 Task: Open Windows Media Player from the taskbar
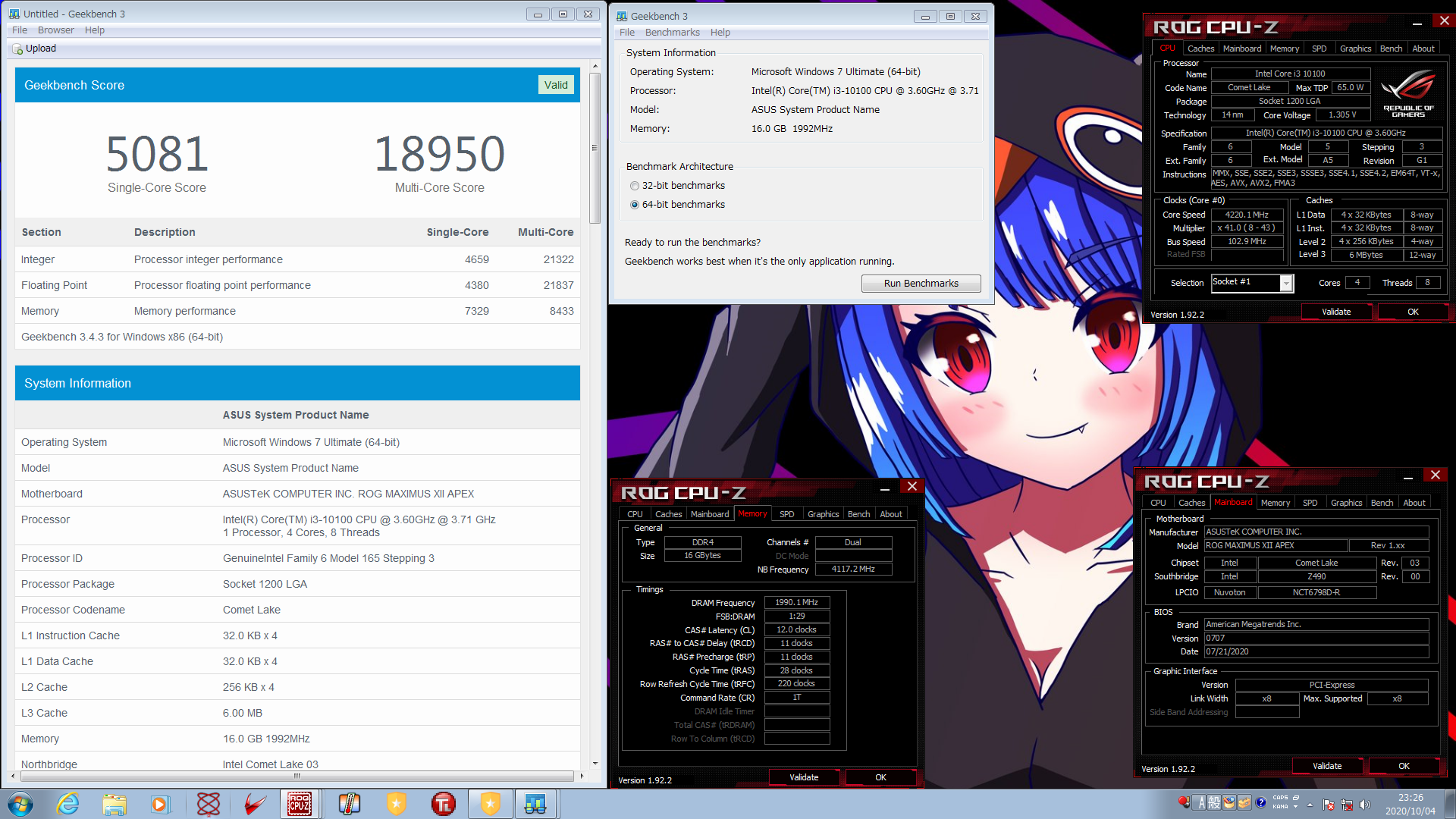[160, 804]
